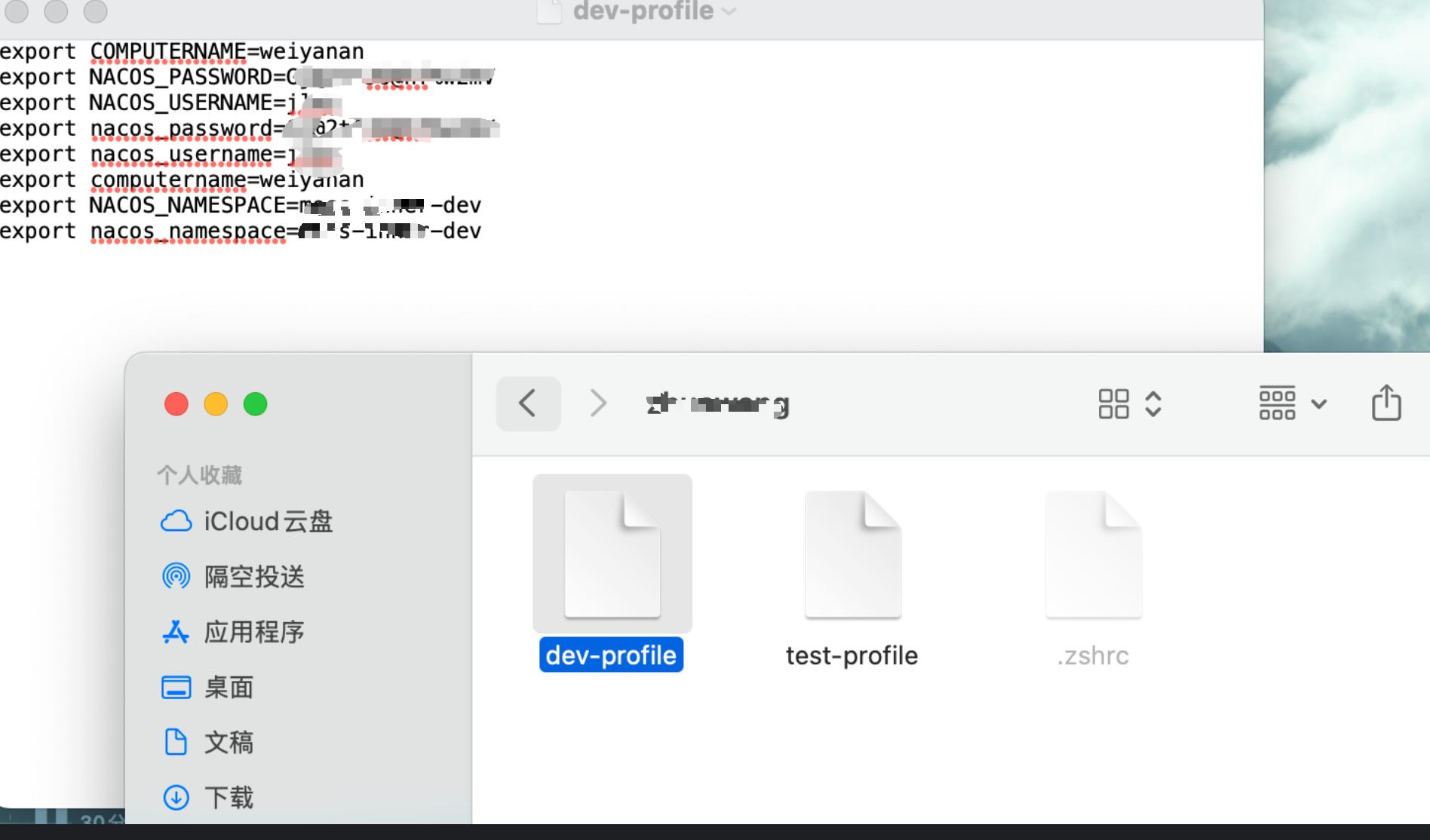Select 隔空投送 (AirDrop) in the sidebar
The image size is (1430, 840).
254,576
